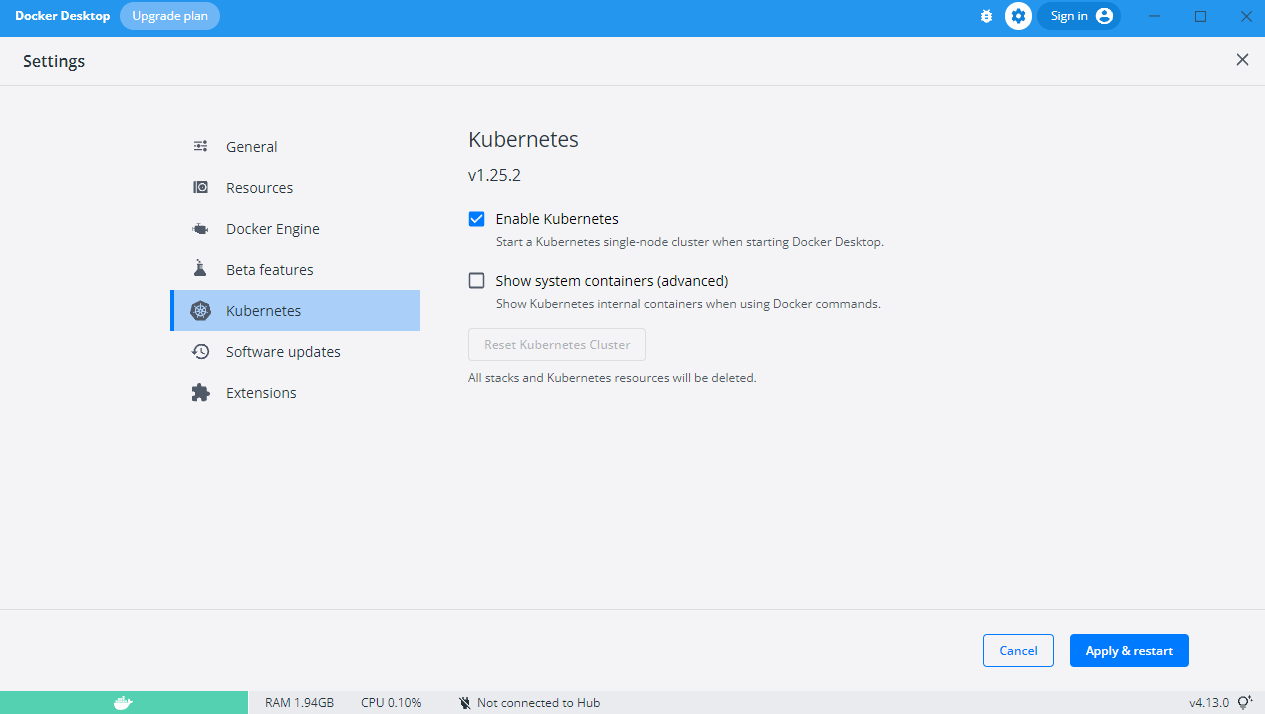The width and height of the screenshot is (1265, 714).
Task: Click Reset Kubernetes Cluster button
Action: [557, 344]
